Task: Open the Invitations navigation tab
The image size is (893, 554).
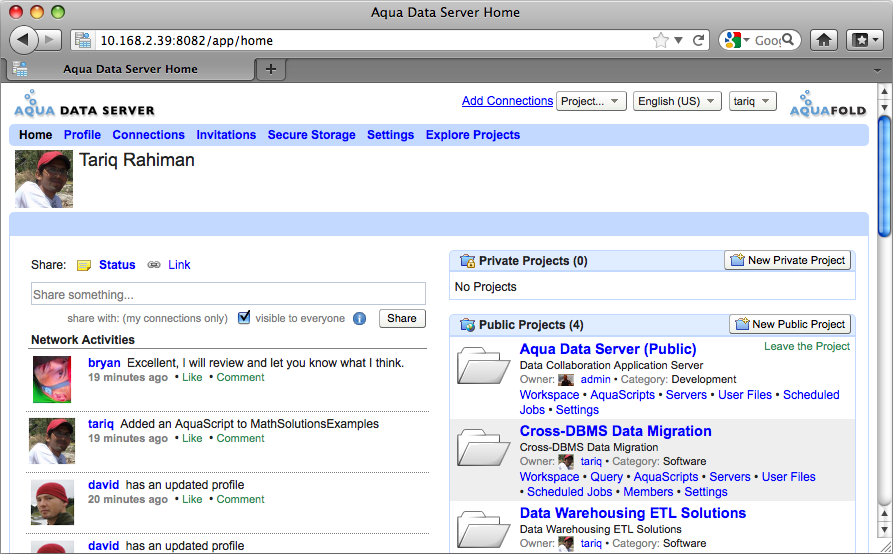Action: click(x=226, y=135)
